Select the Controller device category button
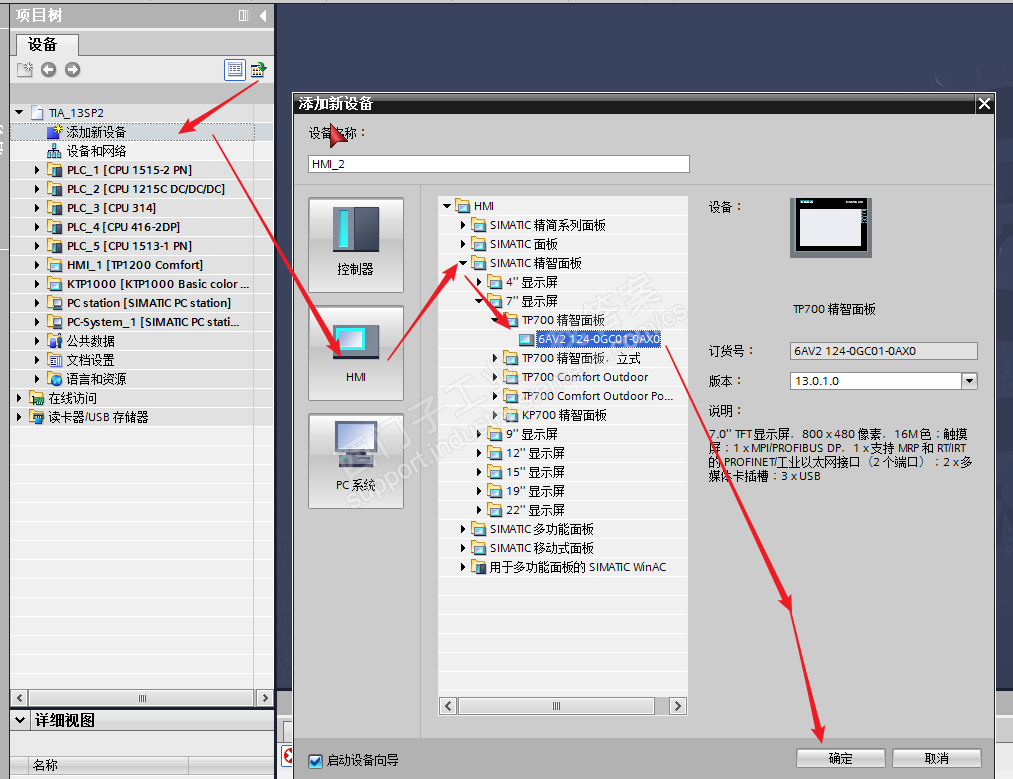Viewport: 1013px width, 779px height. pyautogui.click(x=356, y=245)
